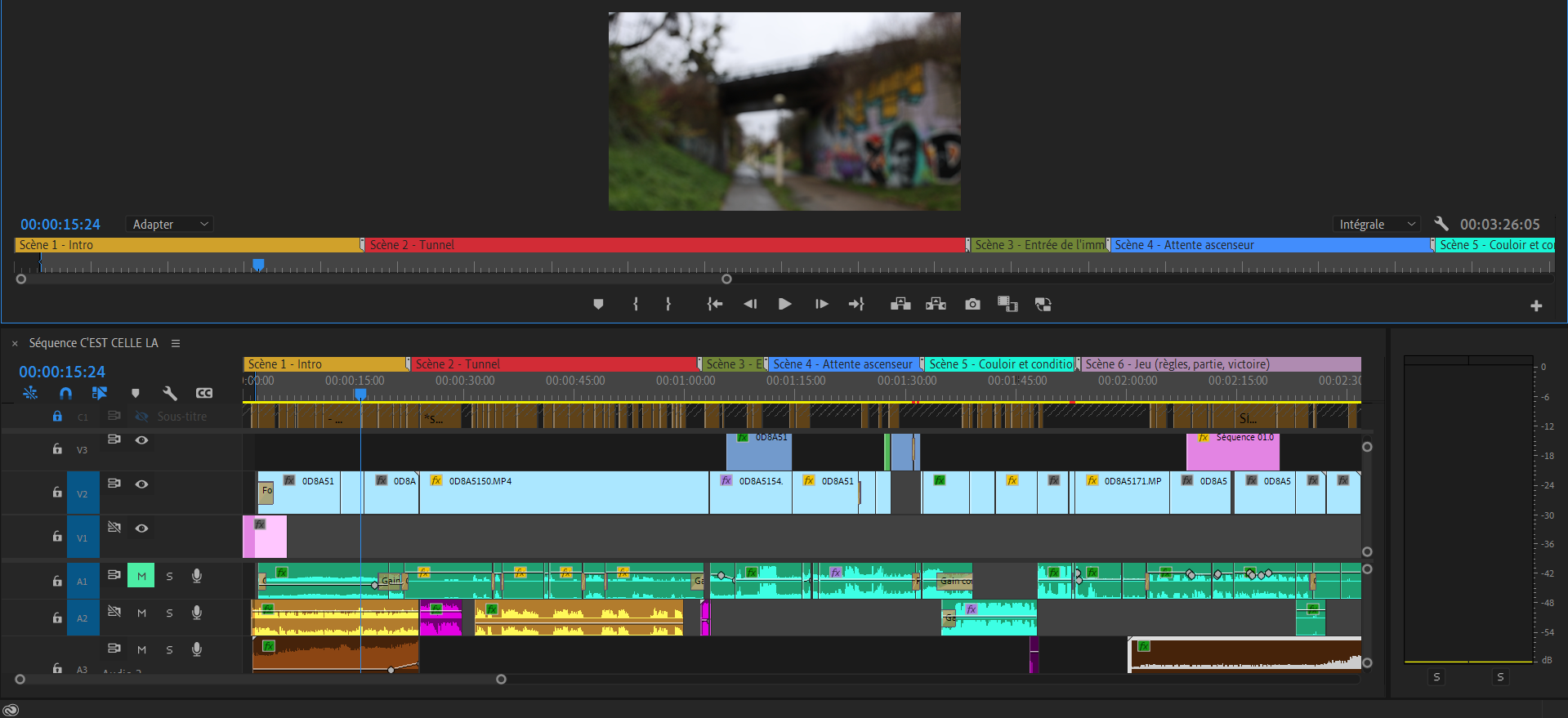This screenshot has height=718, width=1568.
Task: Select the Scène 2 - Tunnel timeline marker
Action: (x=556, y=364)
